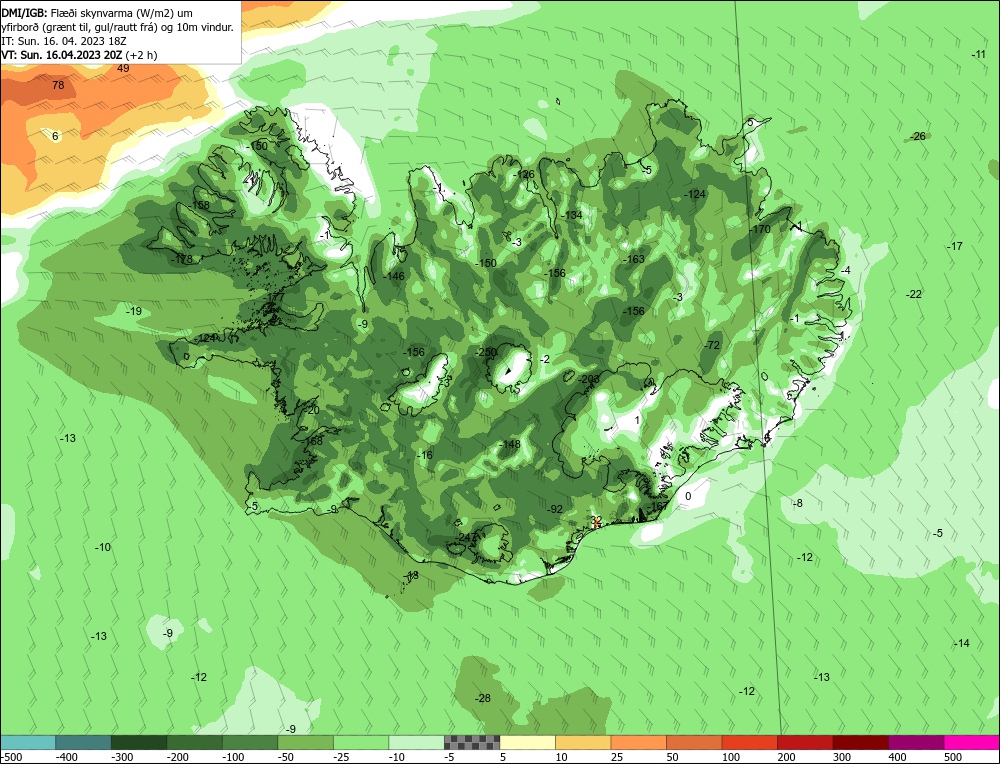Select the -50 to -25 legend swatch
The height and width of the screenshot is (764, 1000).
(305, 742)
